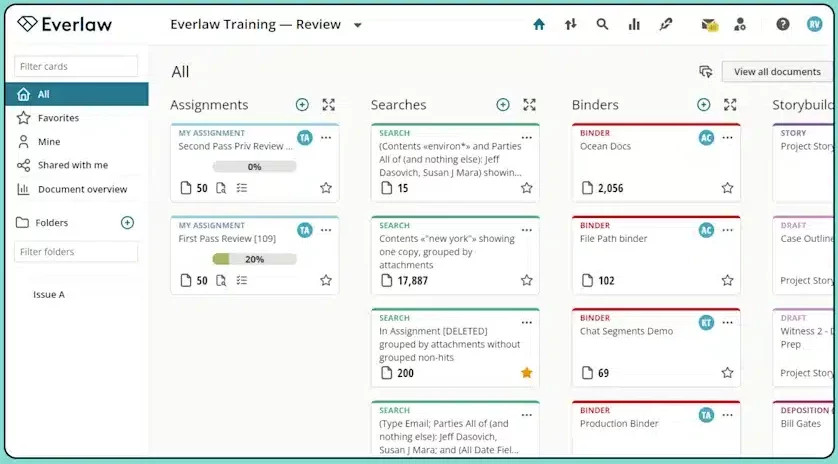
Task: Open the RV user profile avatar
Action: 814,24
